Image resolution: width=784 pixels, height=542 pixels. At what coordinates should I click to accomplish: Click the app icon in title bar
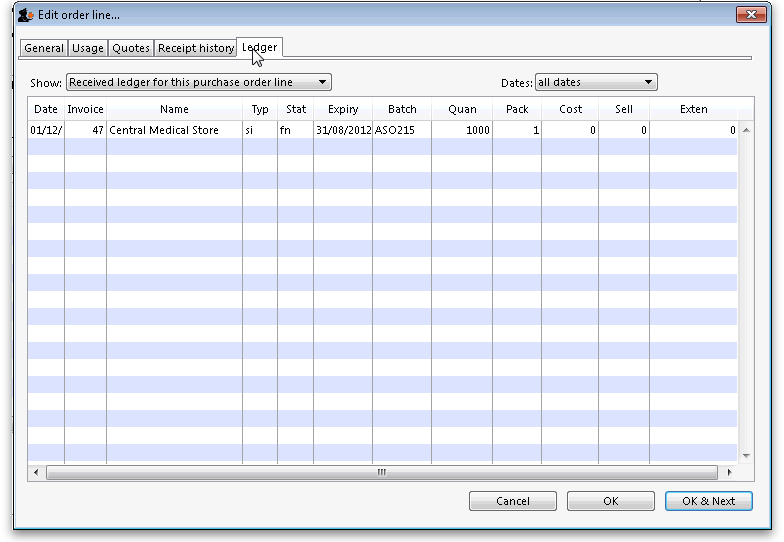[x=26, y=15]
